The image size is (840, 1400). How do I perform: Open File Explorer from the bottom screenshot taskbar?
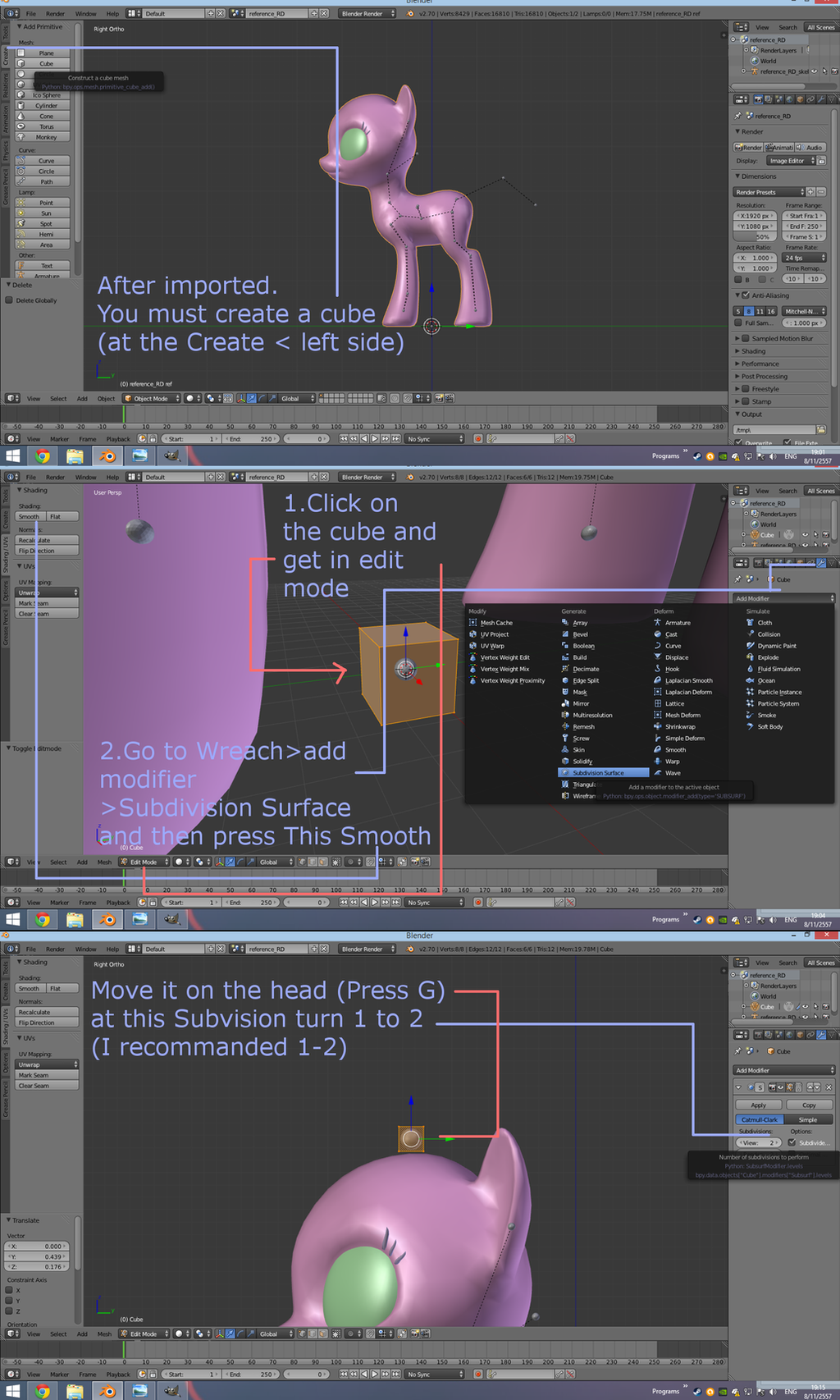click(75, 1391)
